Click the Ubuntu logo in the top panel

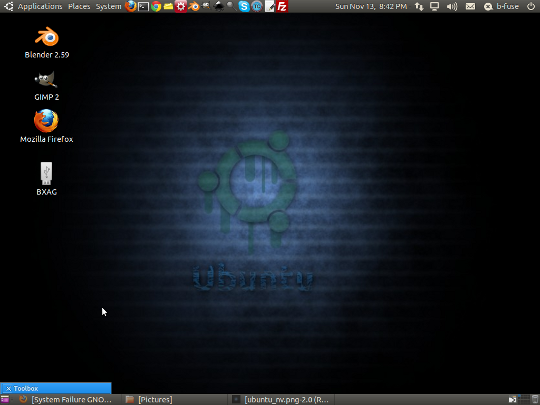pos(8,6)
